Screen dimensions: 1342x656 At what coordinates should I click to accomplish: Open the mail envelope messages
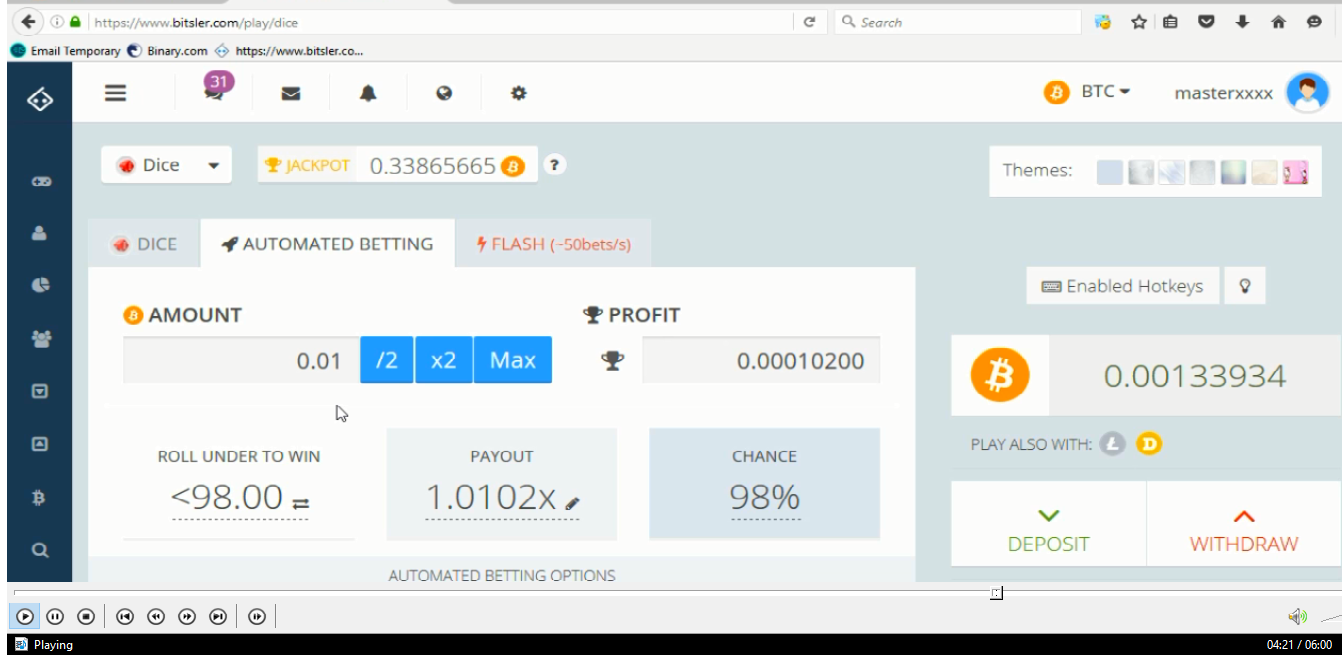click(x=290, y=94)
